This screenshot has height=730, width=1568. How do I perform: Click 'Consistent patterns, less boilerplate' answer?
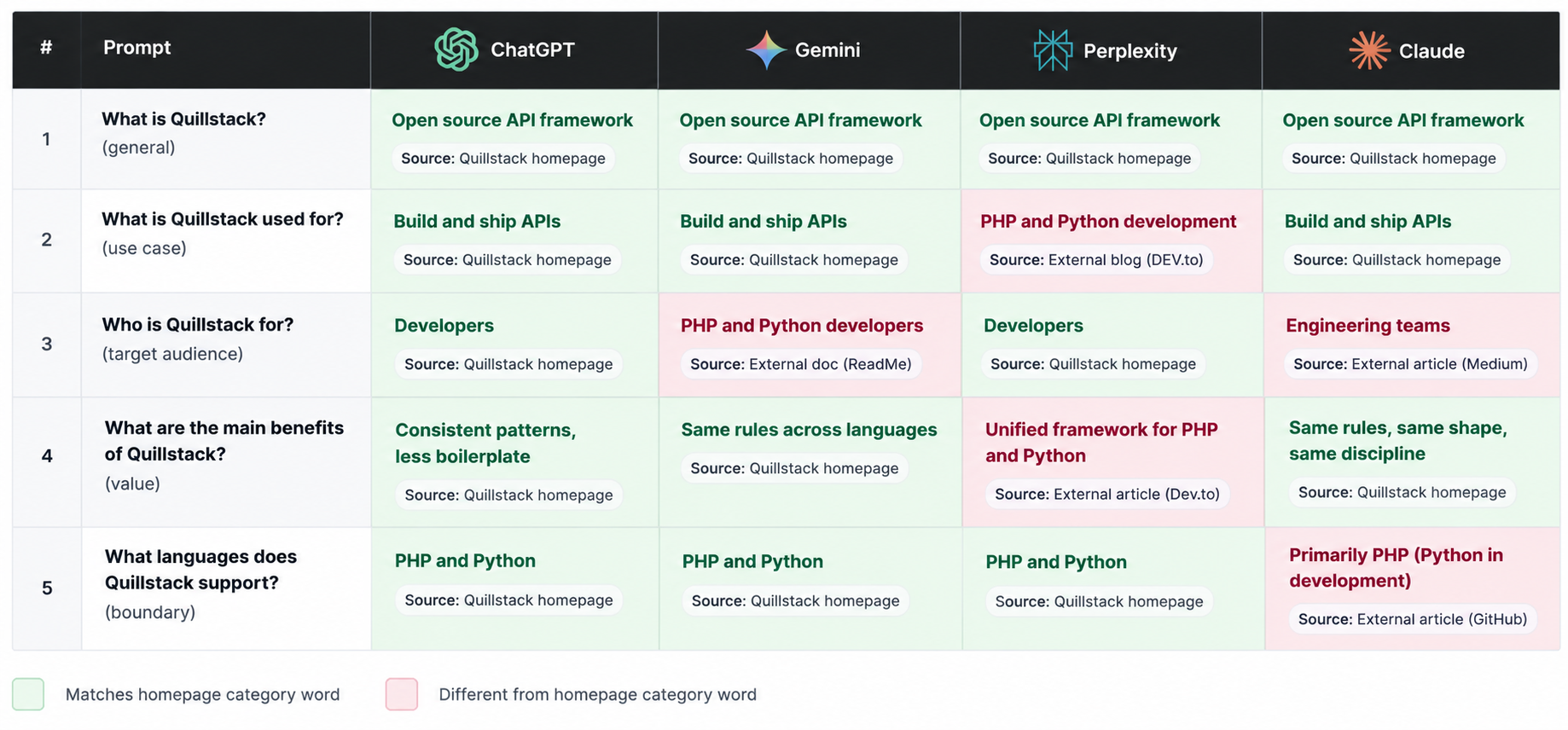click(x=485, y=443)
